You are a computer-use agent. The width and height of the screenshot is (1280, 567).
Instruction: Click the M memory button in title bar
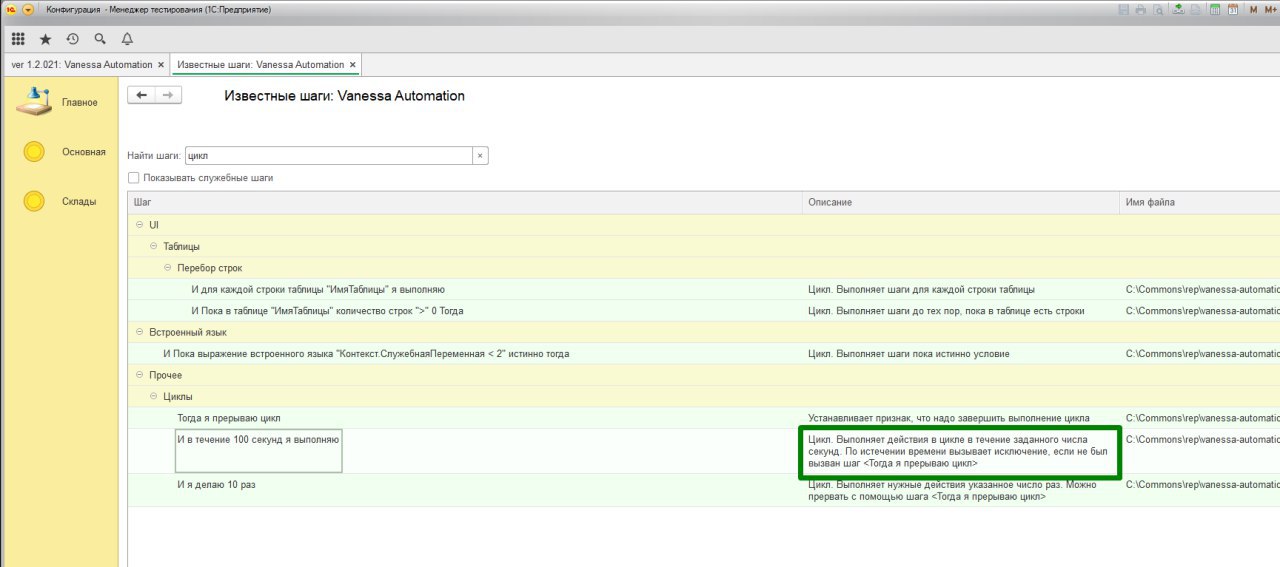click(1254, 9)
